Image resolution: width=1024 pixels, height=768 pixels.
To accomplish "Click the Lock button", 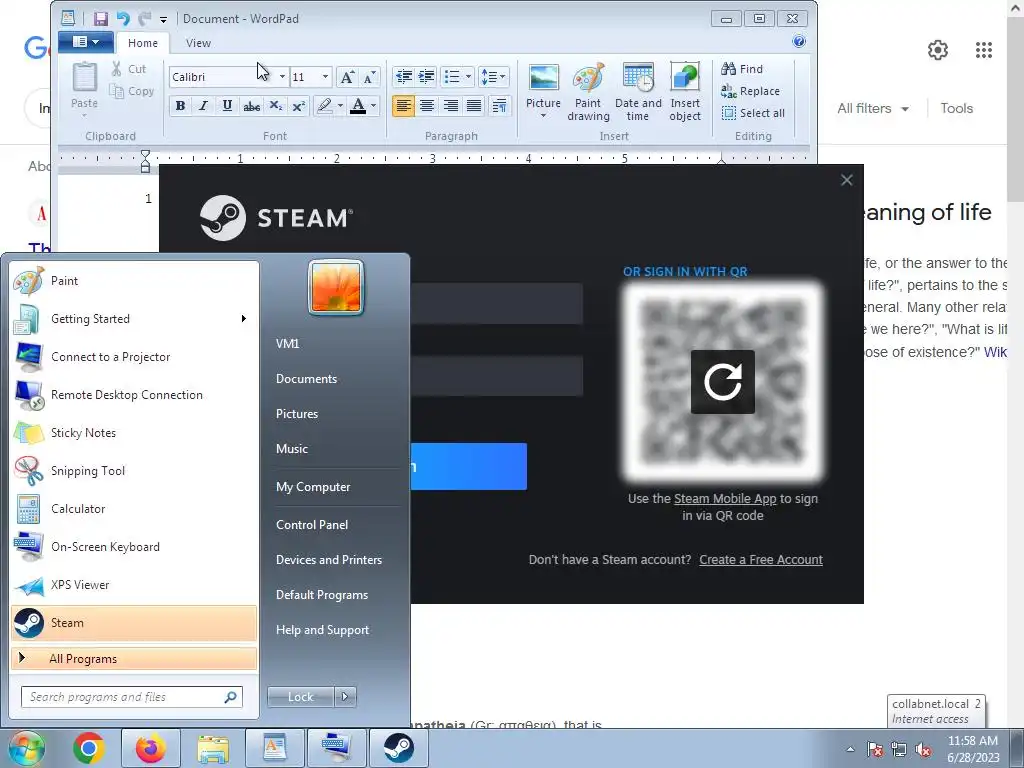I will click(301, 697).
